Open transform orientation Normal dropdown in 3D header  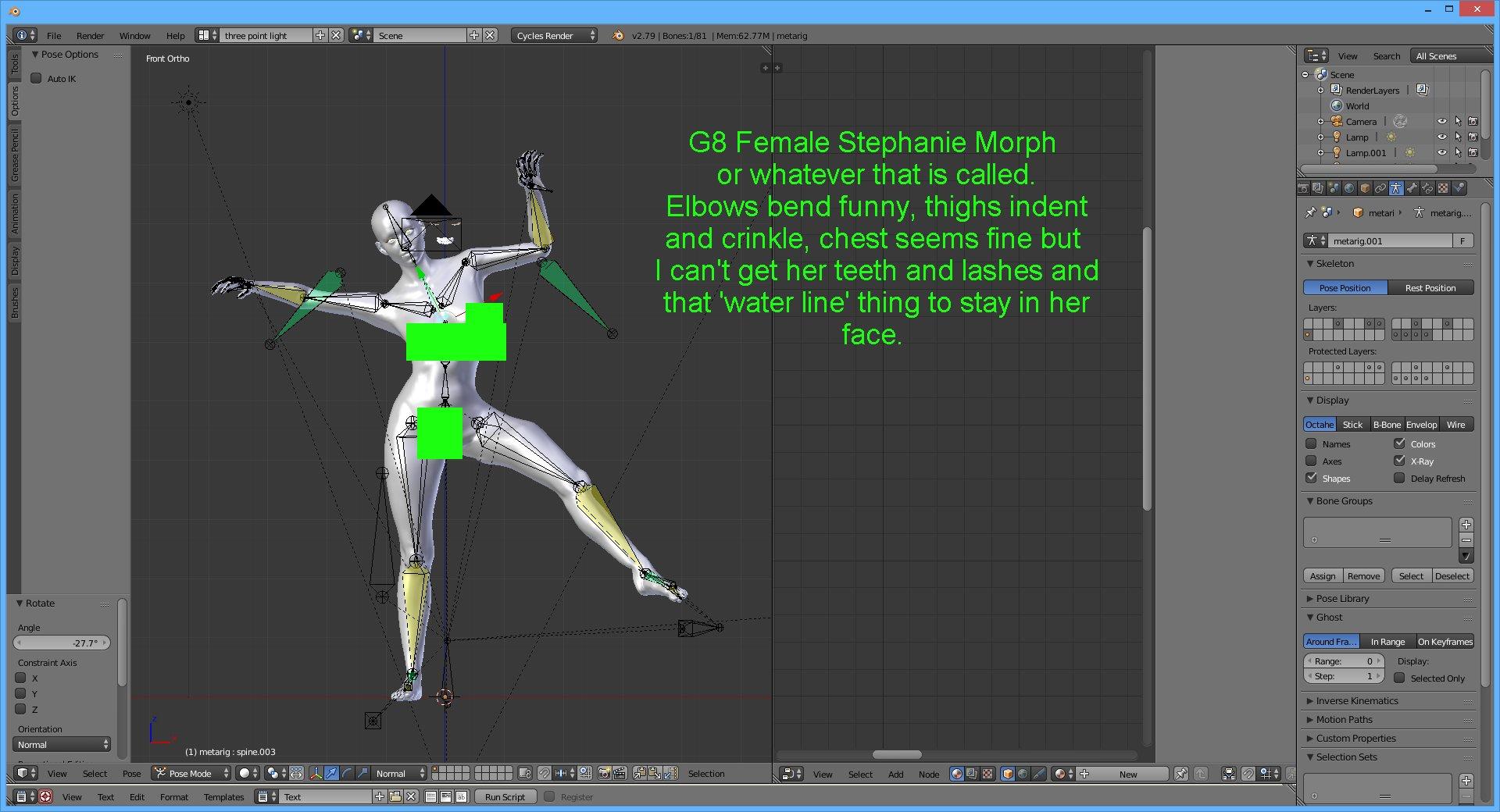[399, 773]
